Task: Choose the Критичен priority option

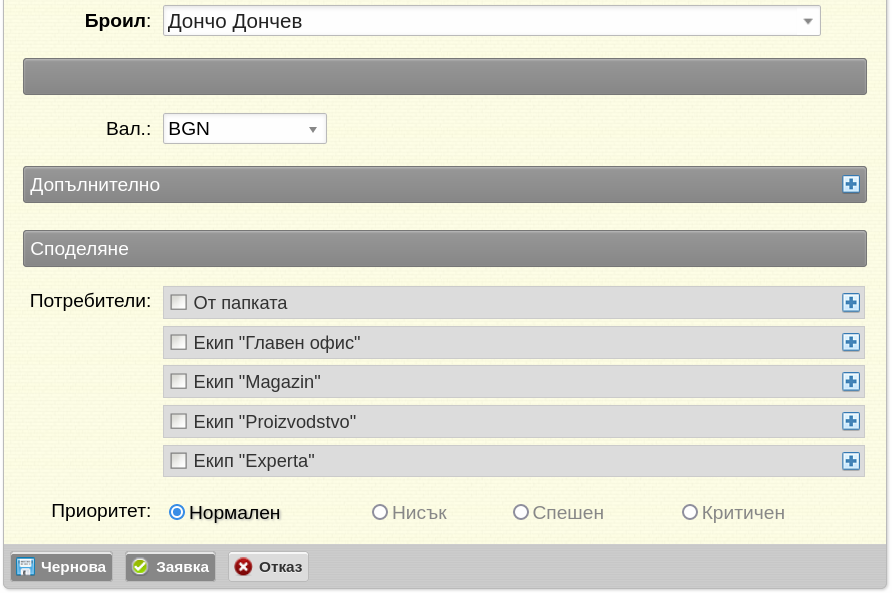Action: [689, 512]
